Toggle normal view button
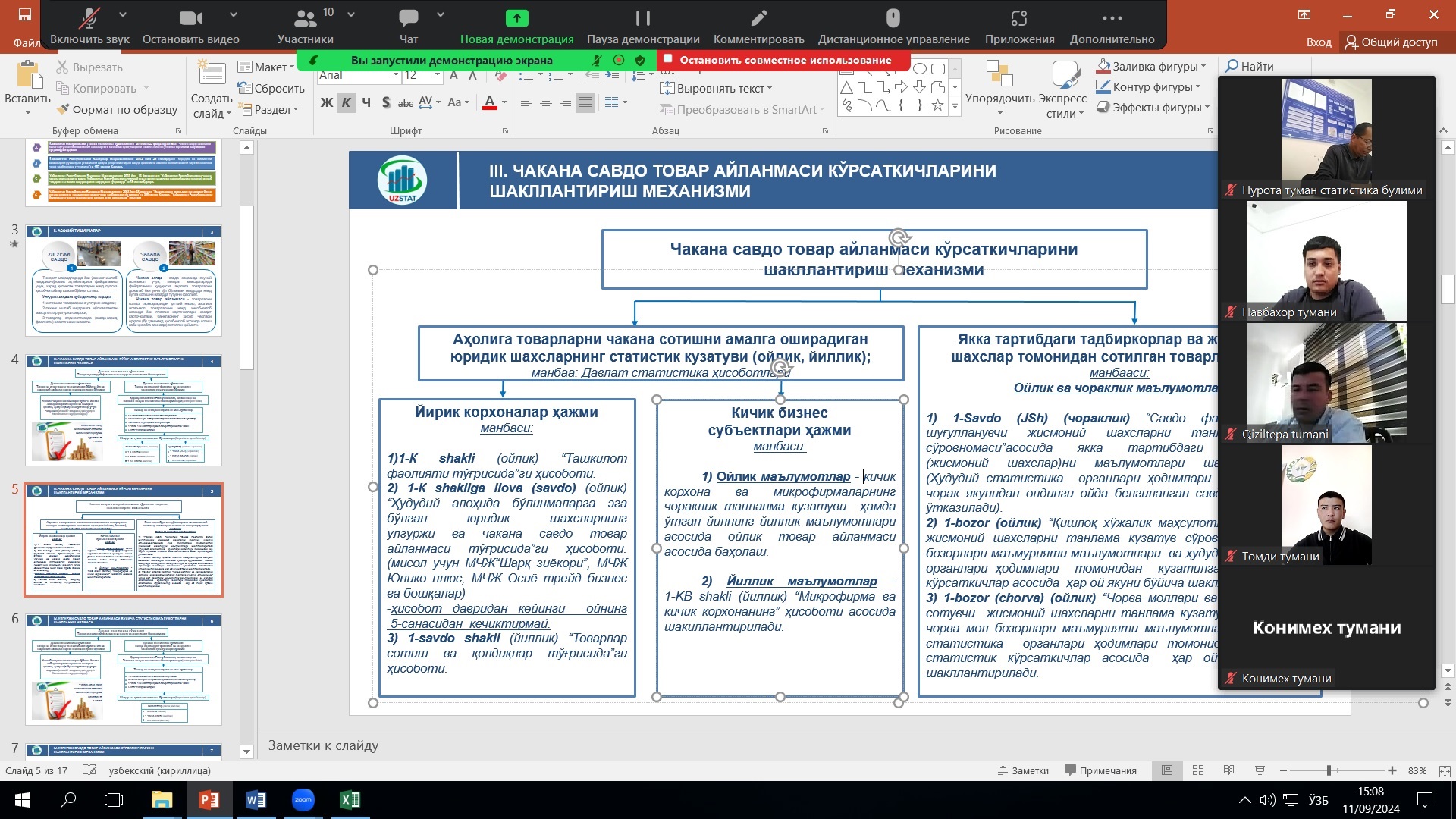The height and width of the screenshot is (819, 1456). pos(1167,770)
